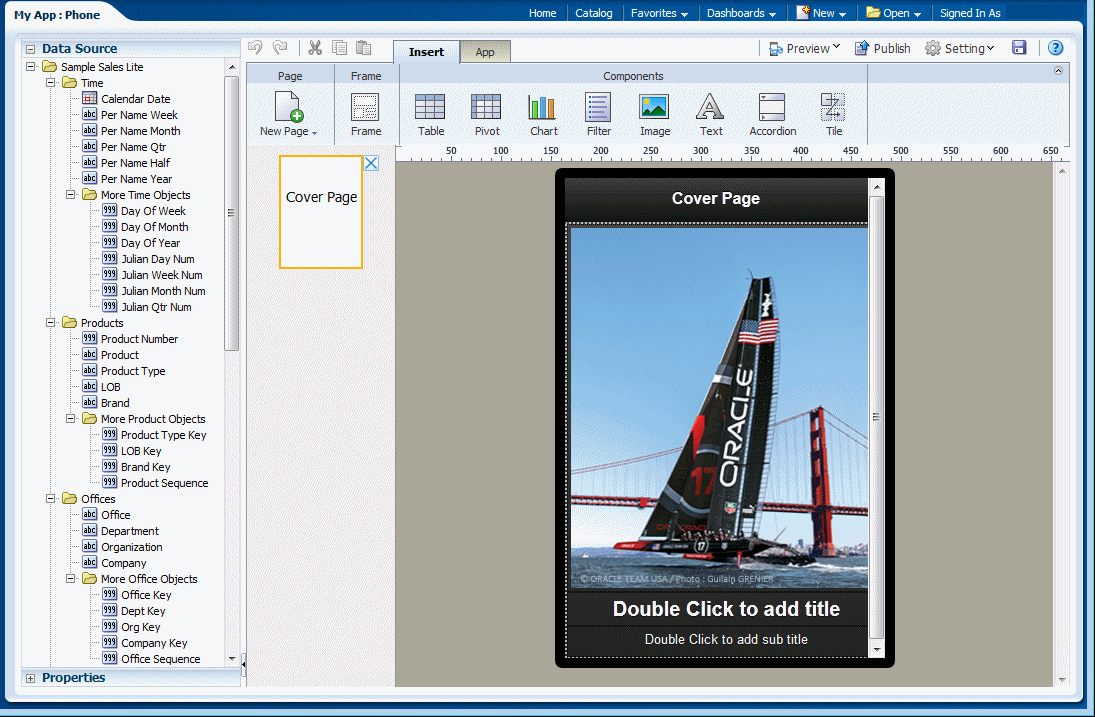Click the Signed In As link
Image resolution: width=1095 pixels, height=717 pixels.
coord(970,13)
